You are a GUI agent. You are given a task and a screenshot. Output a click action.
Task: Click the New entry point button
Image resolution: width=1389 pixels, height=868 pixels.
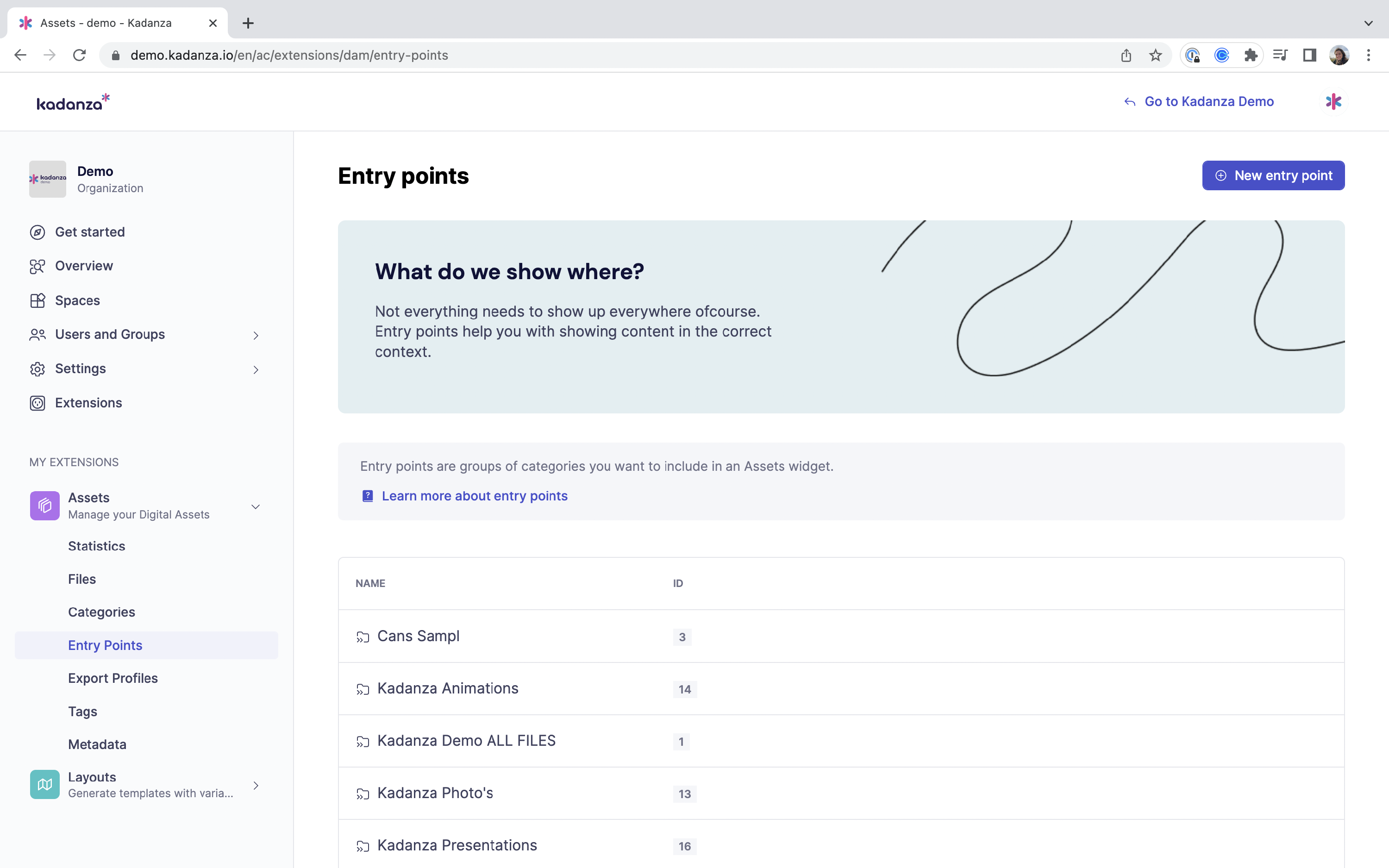click(1273, 175)
